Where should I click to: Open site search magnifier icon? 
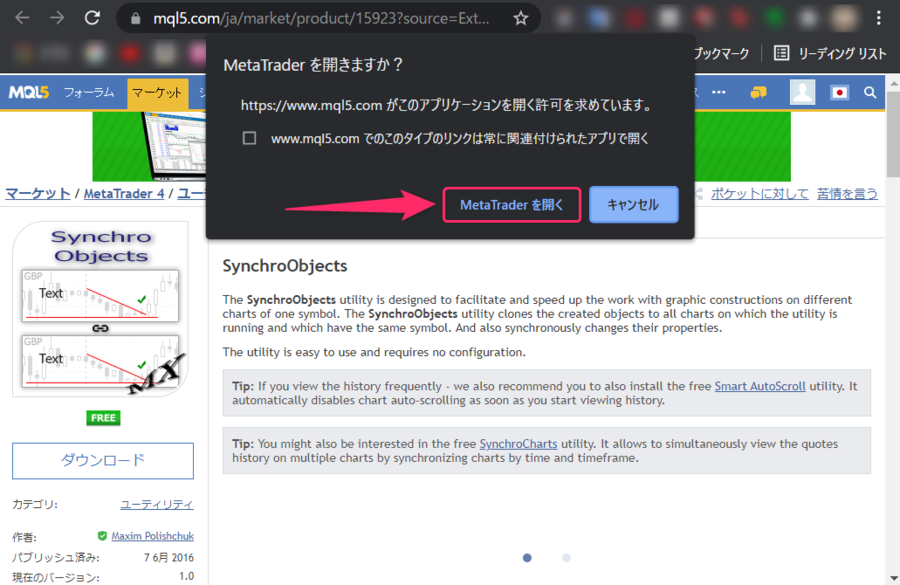tap(870, 92)
